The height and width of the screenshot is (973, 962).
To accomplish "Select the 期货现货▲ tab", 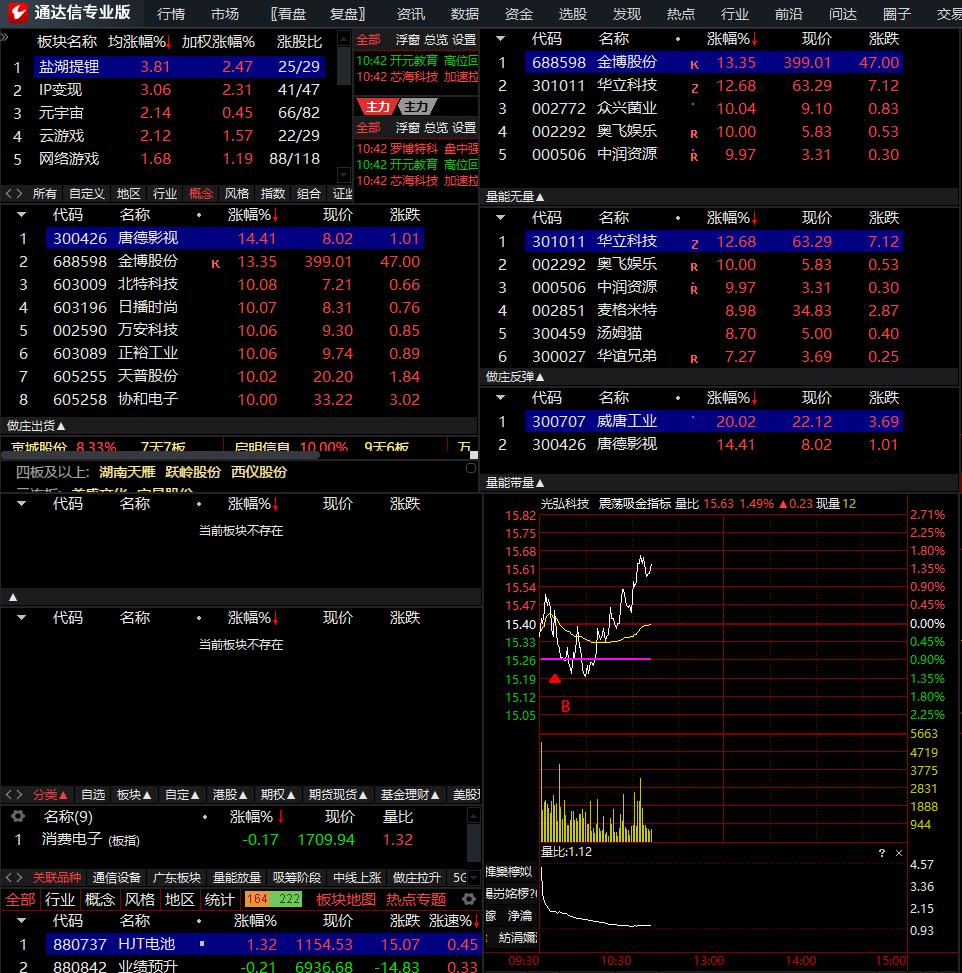I will [338, 794].
